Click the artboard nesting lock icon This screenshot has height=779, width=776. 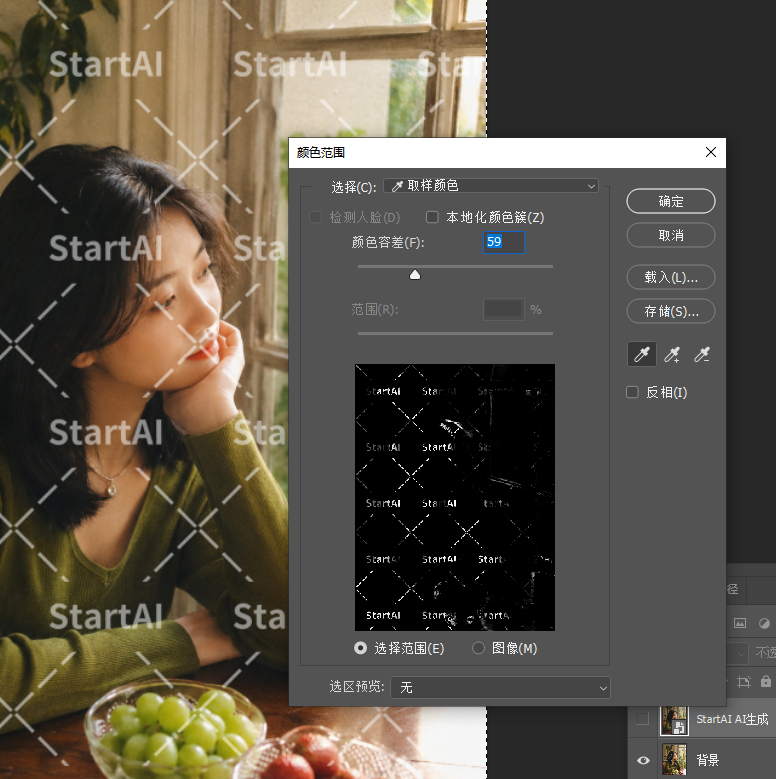click(744, 682)
